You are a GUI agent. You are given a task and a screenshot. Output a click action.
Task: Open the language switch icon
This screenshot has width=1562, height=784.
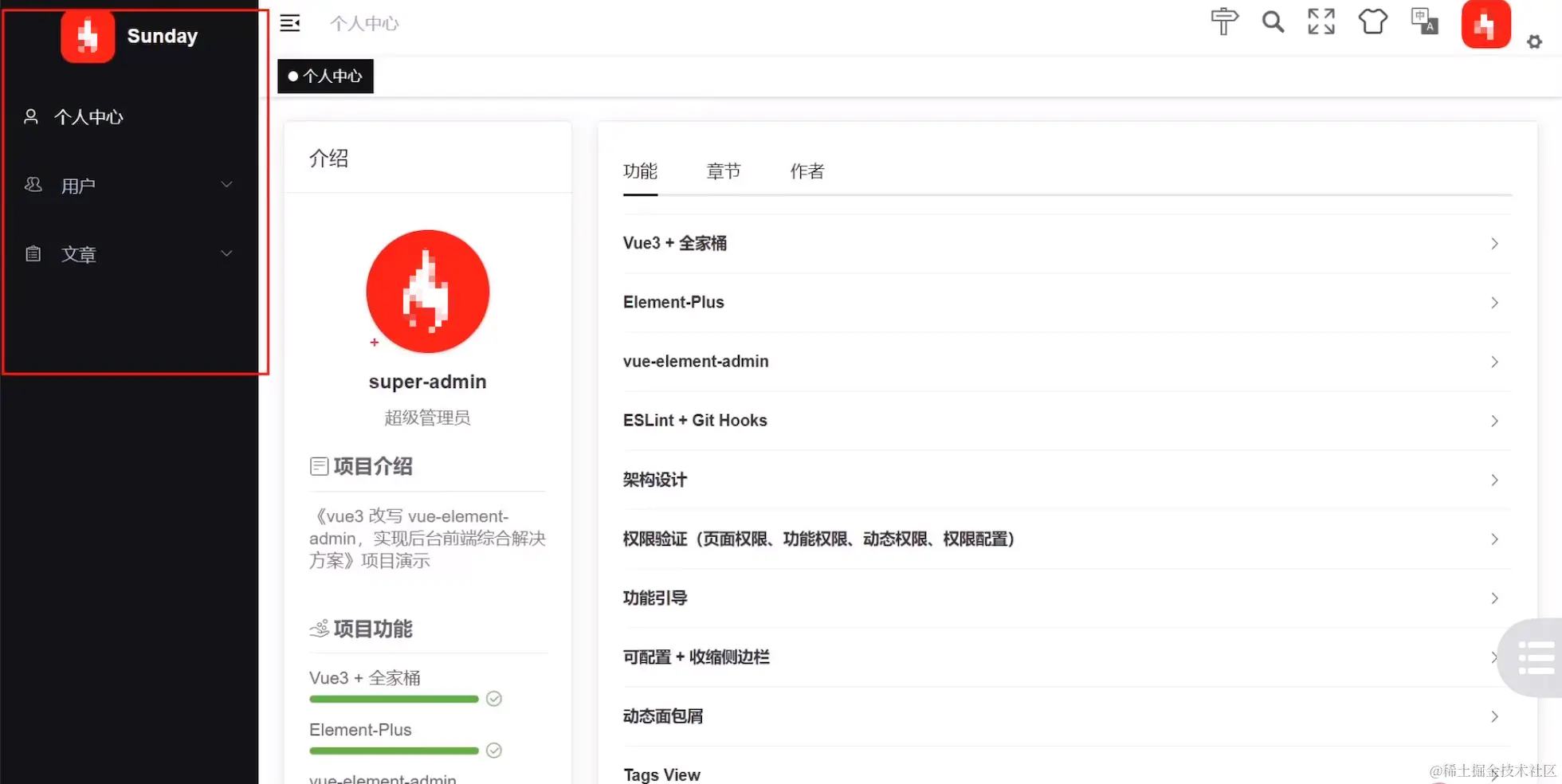[x=1424, y=22]
